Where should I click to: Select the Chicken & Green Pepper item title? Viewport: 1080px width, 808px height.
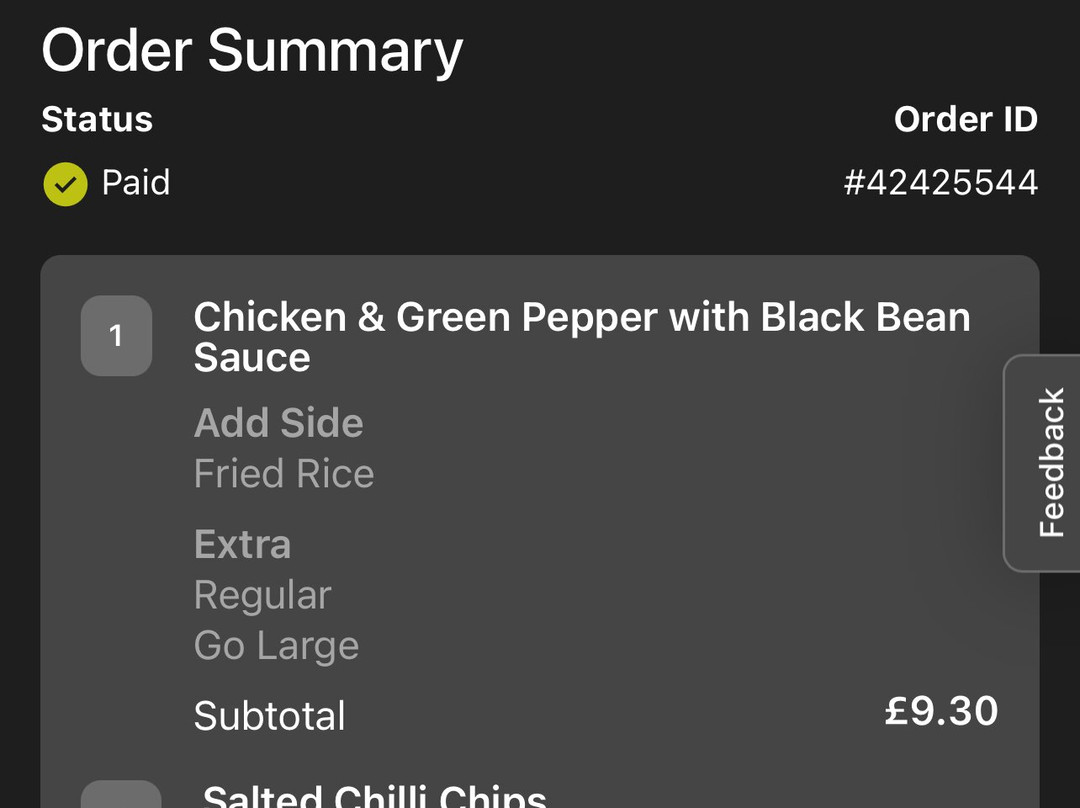[x=582, y=337]
